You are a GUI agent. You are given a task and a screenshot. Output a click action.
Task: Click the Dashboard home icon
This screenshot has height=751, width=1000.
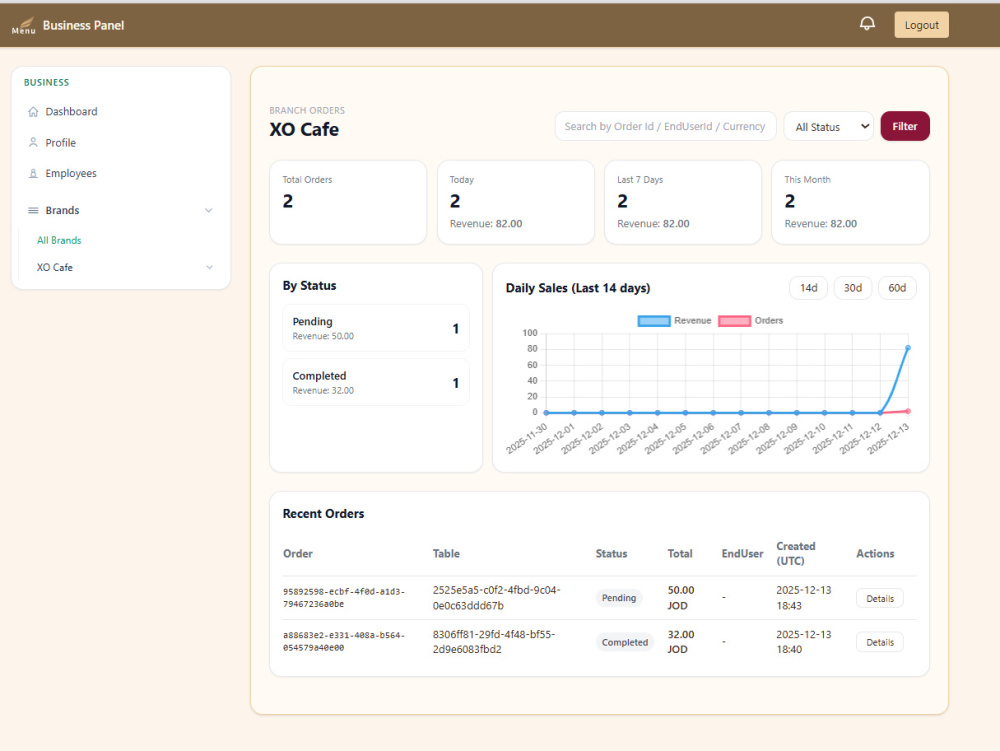pos(33,112)
